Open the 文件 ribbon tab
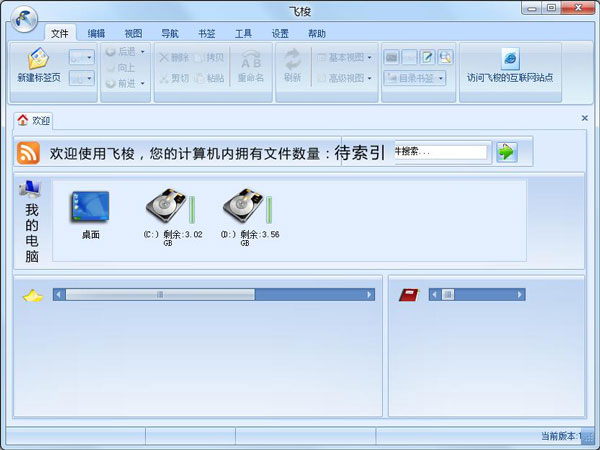This screenshot has width=600, height=450. 60,34
